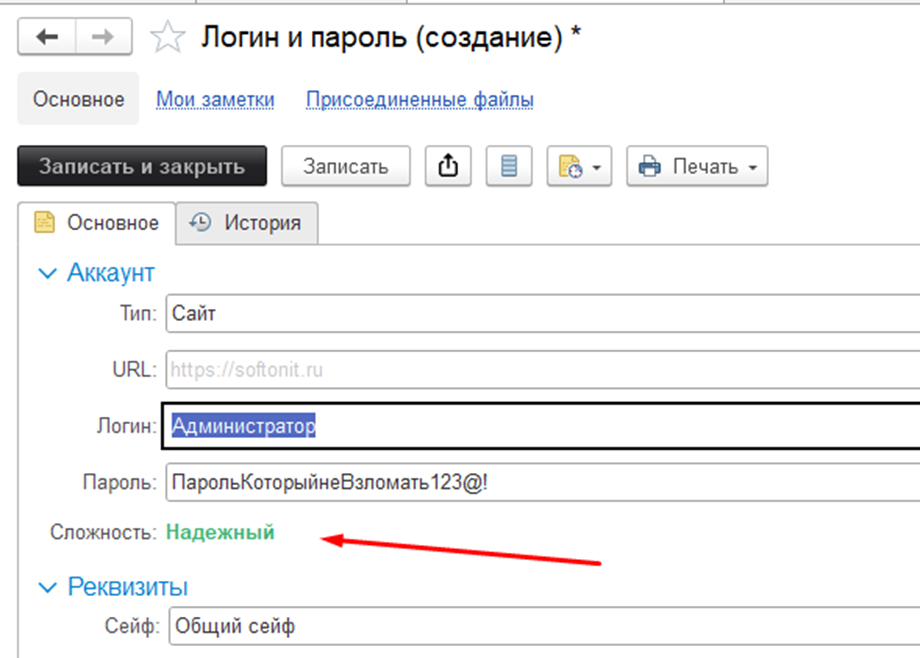Viewport: 920px width, 658px height.
Task: Click the star to add to favorites
Action: (x=168, y=36)
